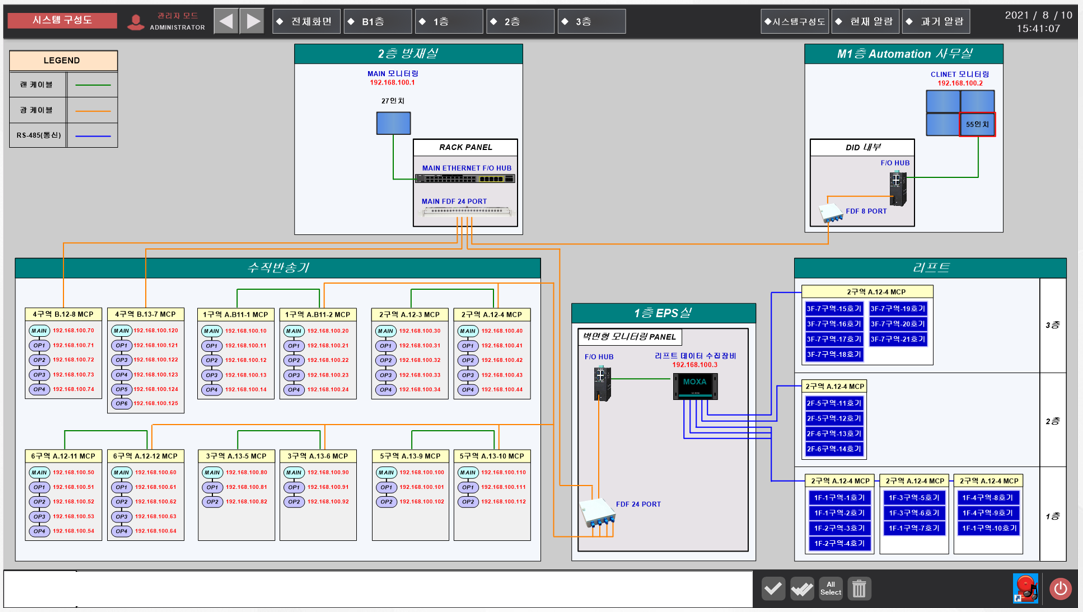
Task: Click the back arrow navigation button
Action: pos(227,21)
